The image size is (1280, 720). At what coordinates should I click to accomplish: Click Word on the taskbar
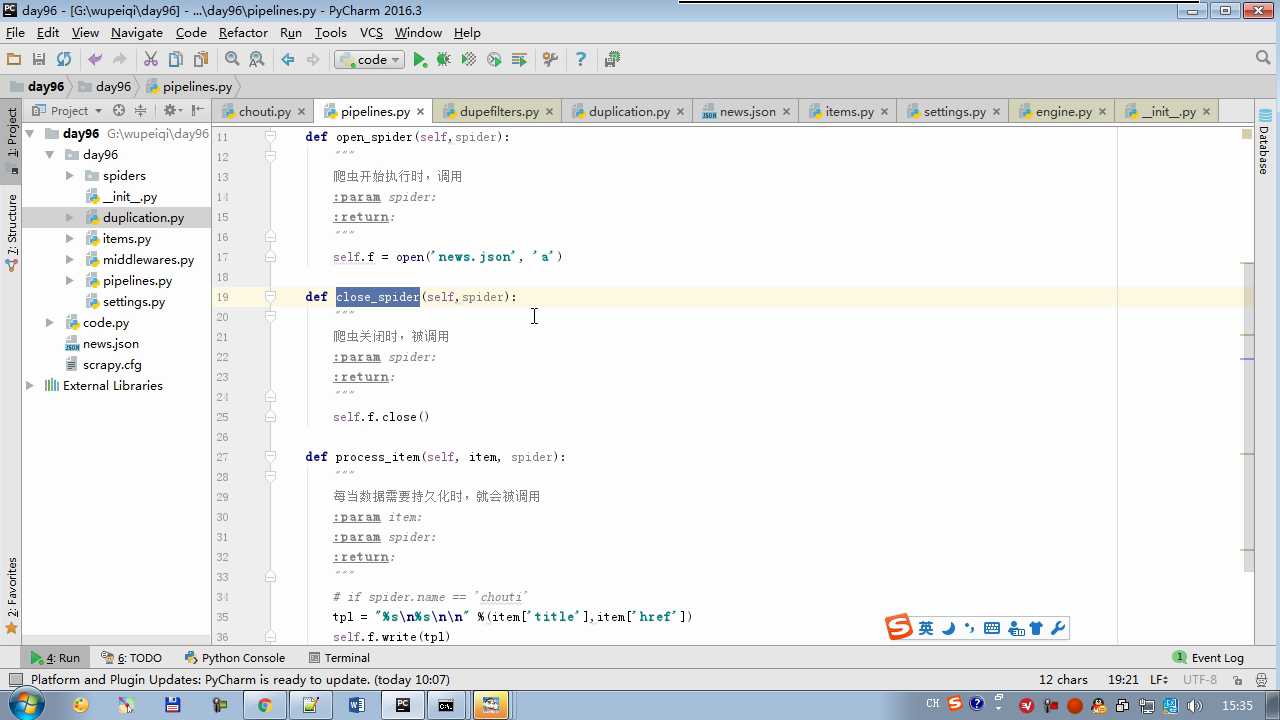pyautogui.click(x=356, y=705)
